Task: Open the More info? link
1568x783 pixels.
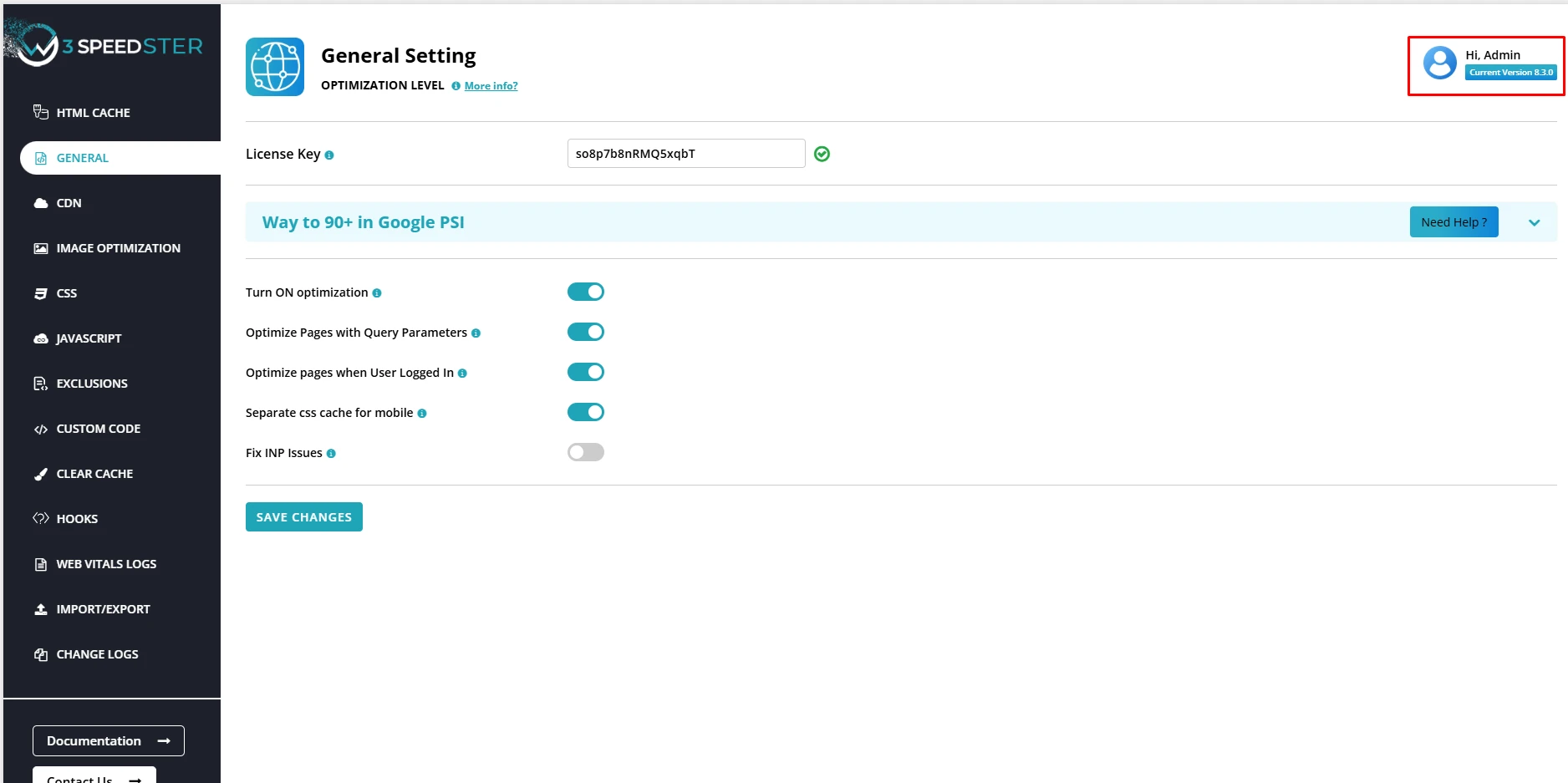Action: point(491,86)
